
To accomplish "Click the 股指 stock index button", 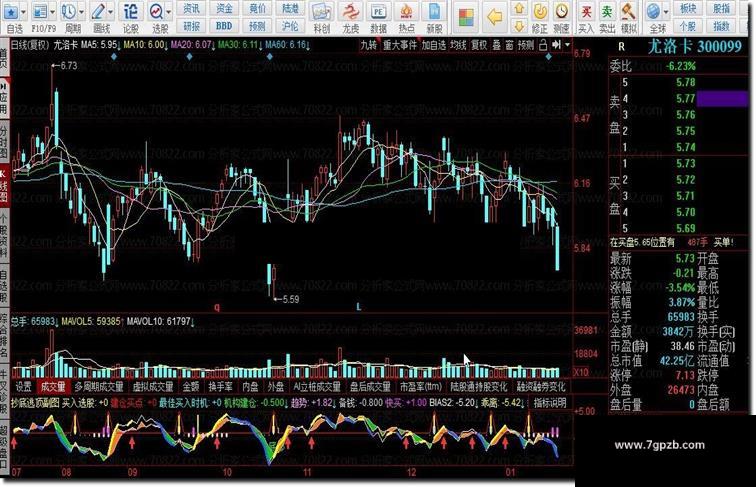I will tap(721, 9).
